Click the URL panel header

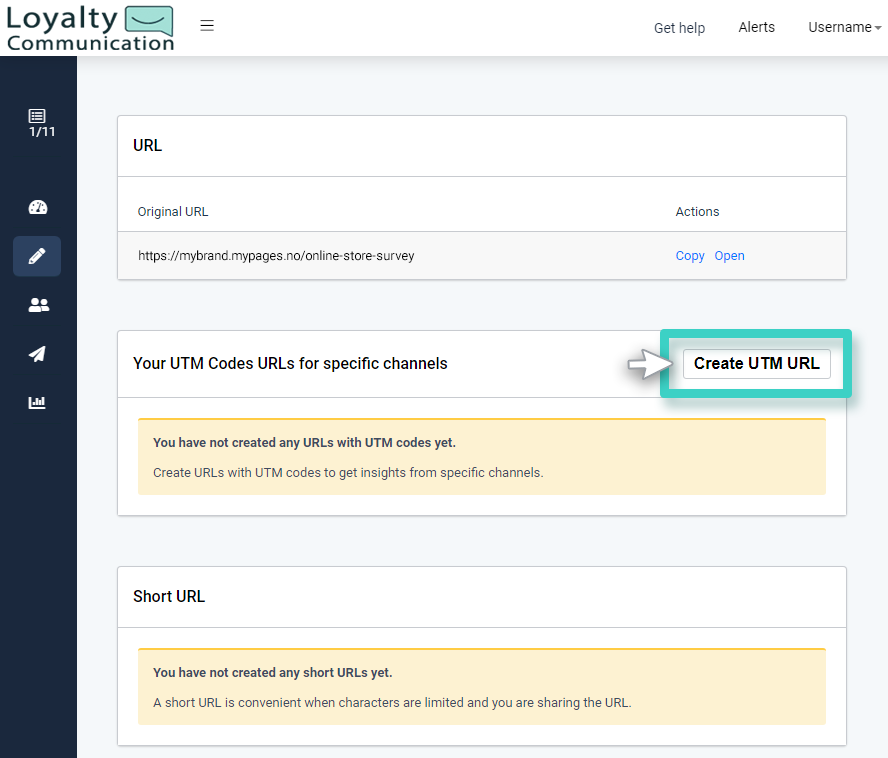click(147, 145)
